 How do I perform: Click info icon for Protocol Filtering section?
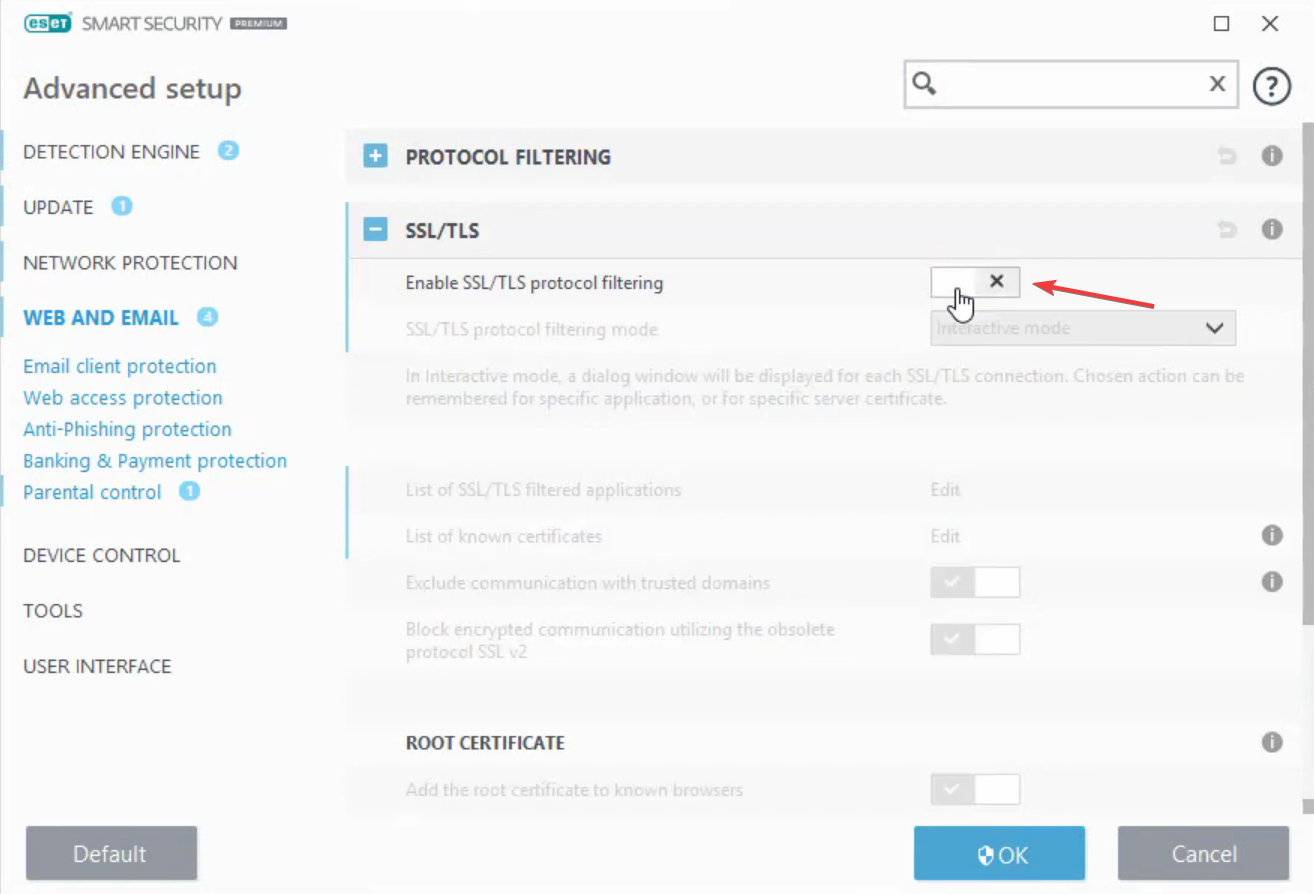coord(1272,156)
